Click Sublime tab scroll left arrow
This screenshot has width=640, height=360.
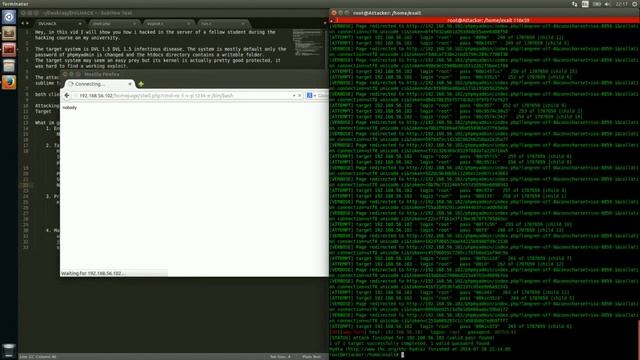click(x=22, y=24)
